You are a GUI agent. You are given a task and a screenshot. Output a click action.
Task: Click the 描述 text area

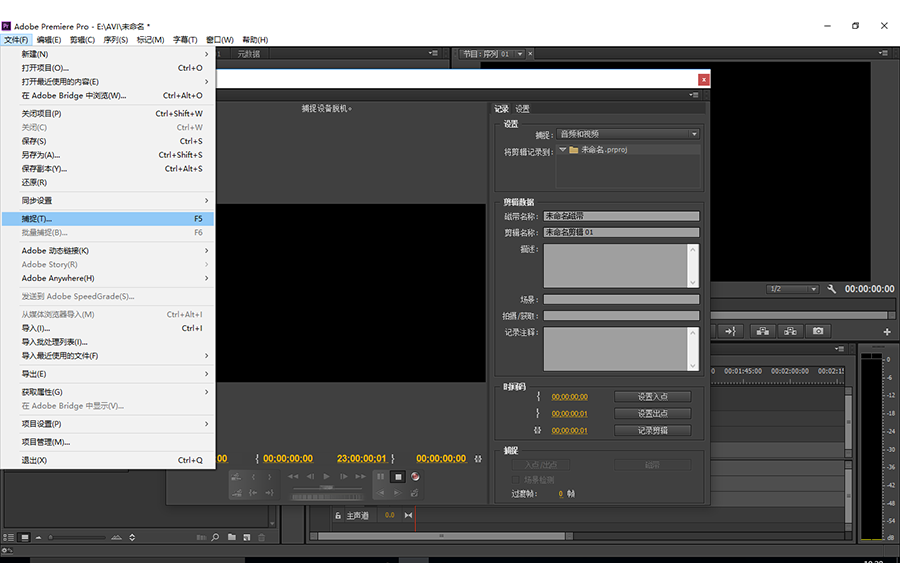click(x=616, y=266)
